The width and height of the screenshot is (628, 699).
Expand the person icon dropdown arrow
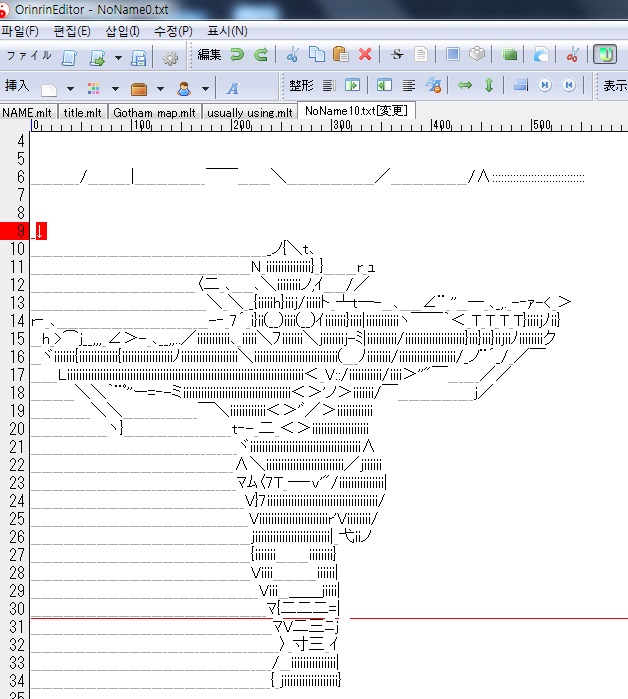tap(205, 87)
